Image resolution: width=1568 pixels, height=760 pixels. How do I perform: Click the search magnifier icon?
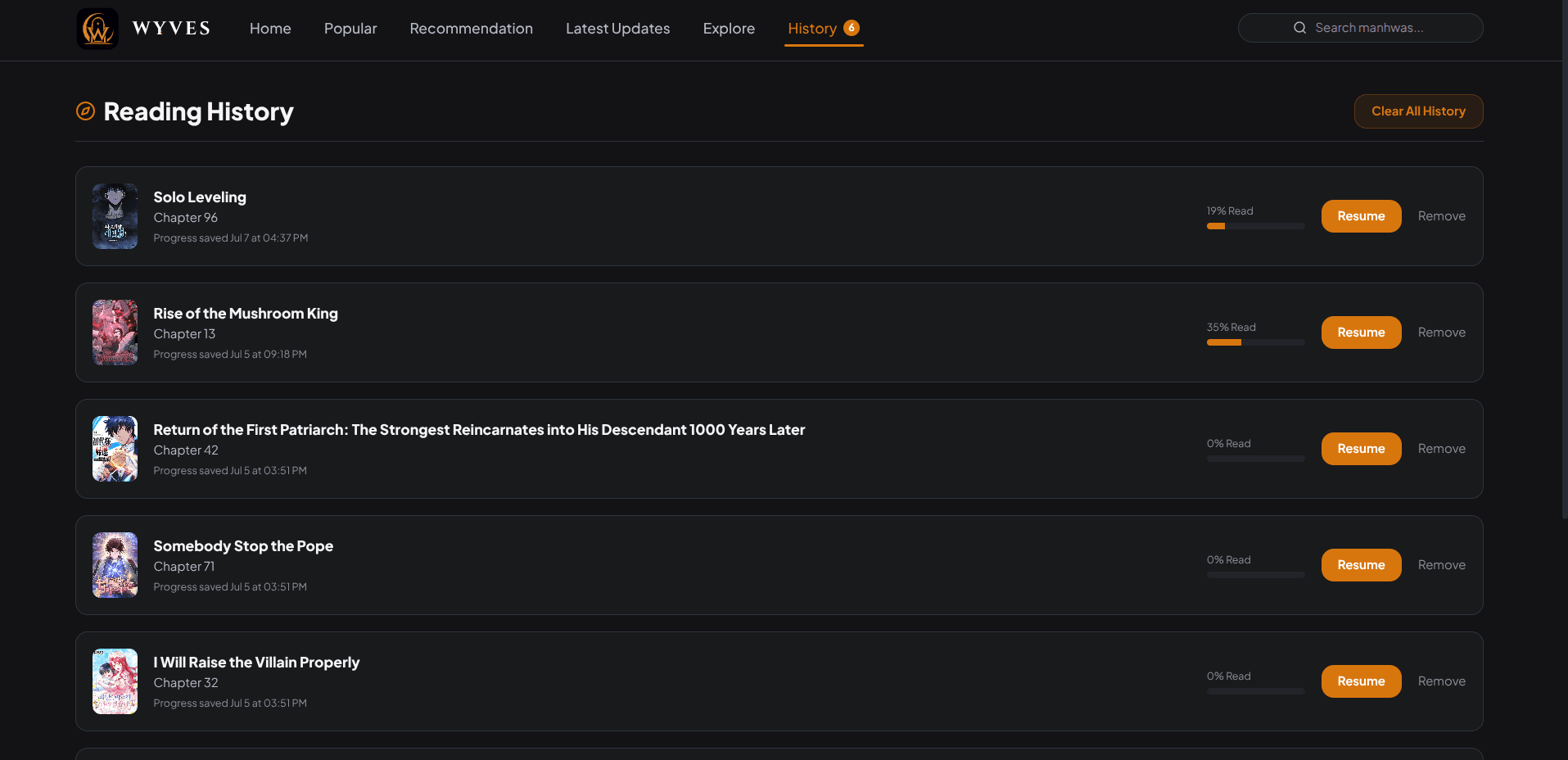click(x=1299, y=28)
